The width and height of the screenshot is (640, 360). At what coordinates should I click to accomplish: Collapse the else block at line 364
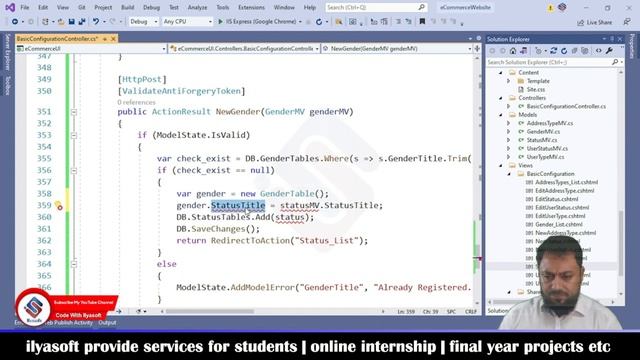pyautogui.click(x=74, y=264)
